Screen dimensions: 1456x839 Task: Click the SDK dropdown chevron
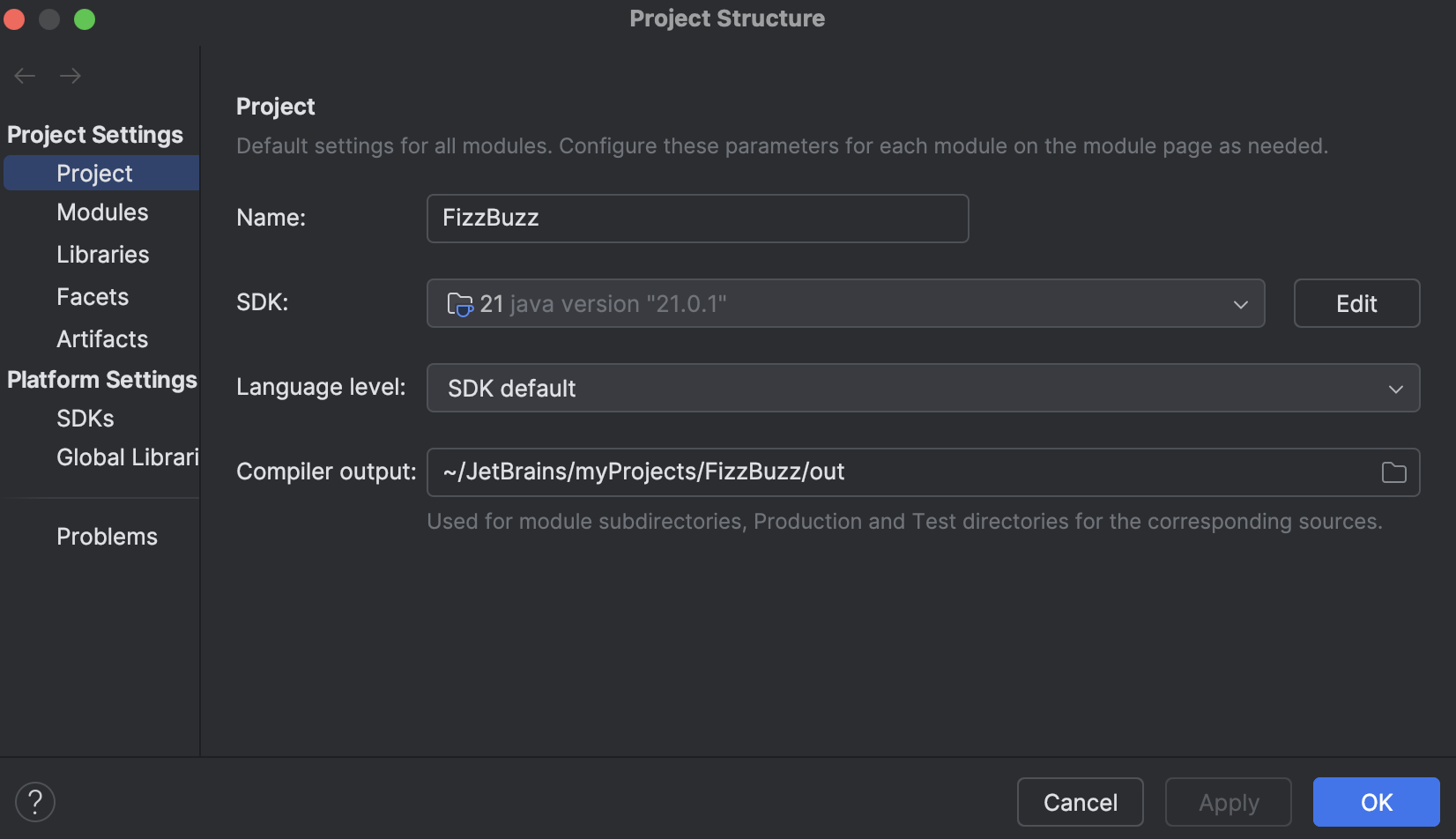point(1241,304)
